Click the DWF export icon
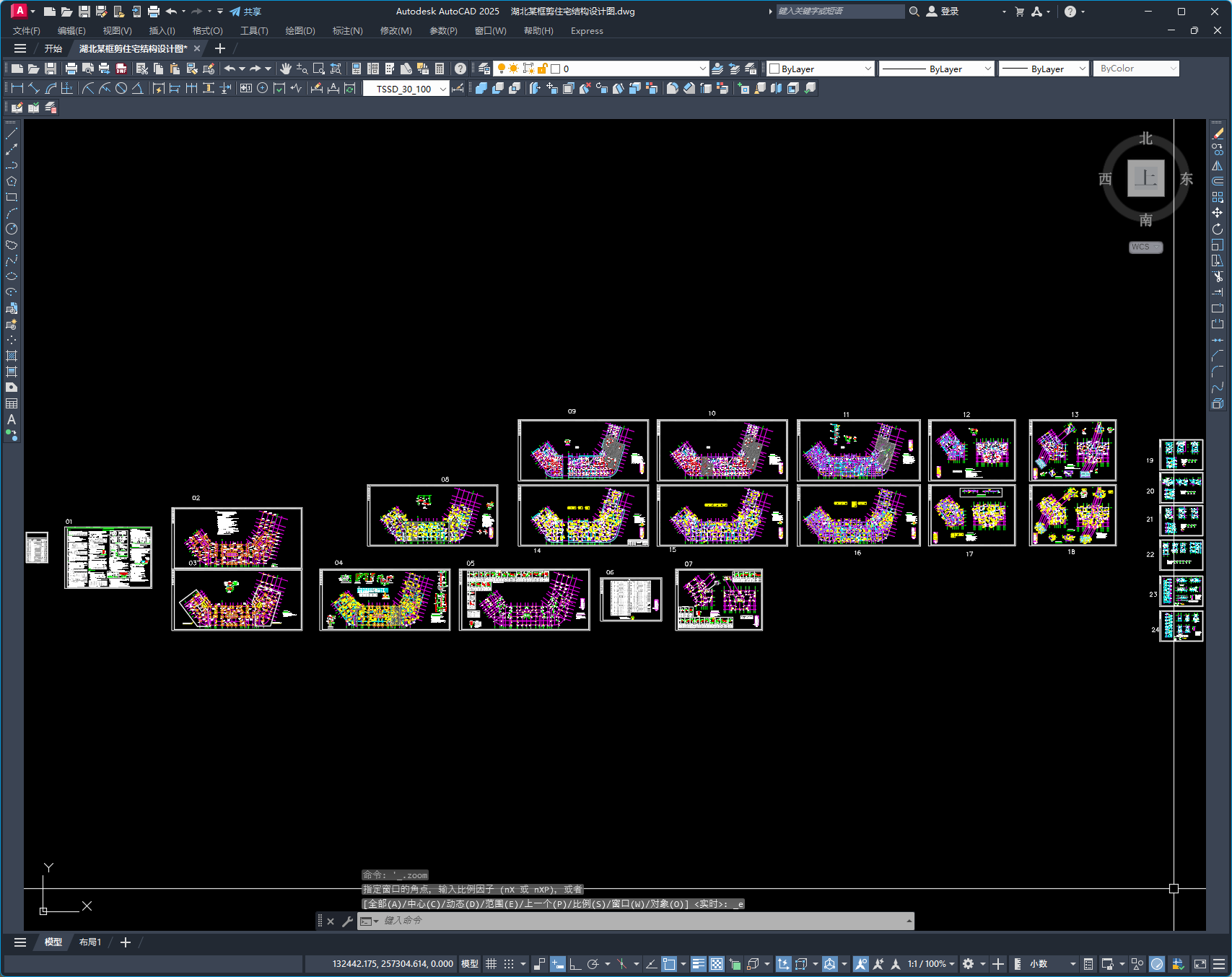1232x977 pixels. (x=121, y=69)
